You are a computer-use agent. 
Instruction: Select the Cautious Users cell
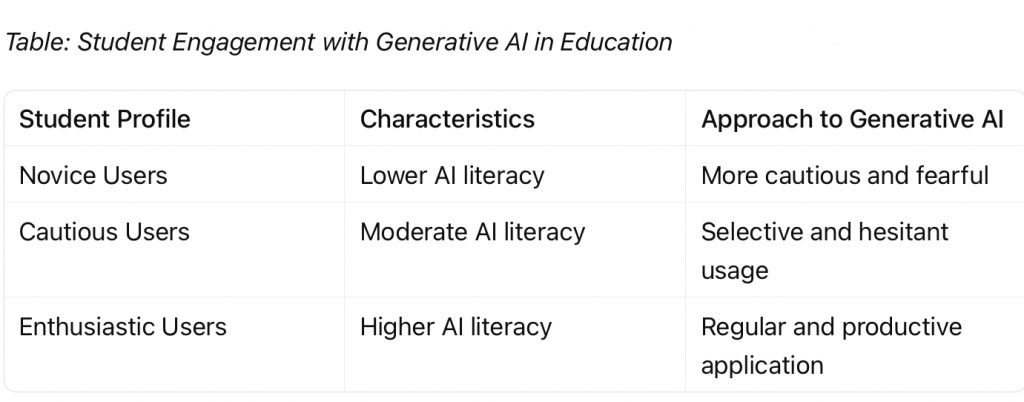click(x=104, y=232)
